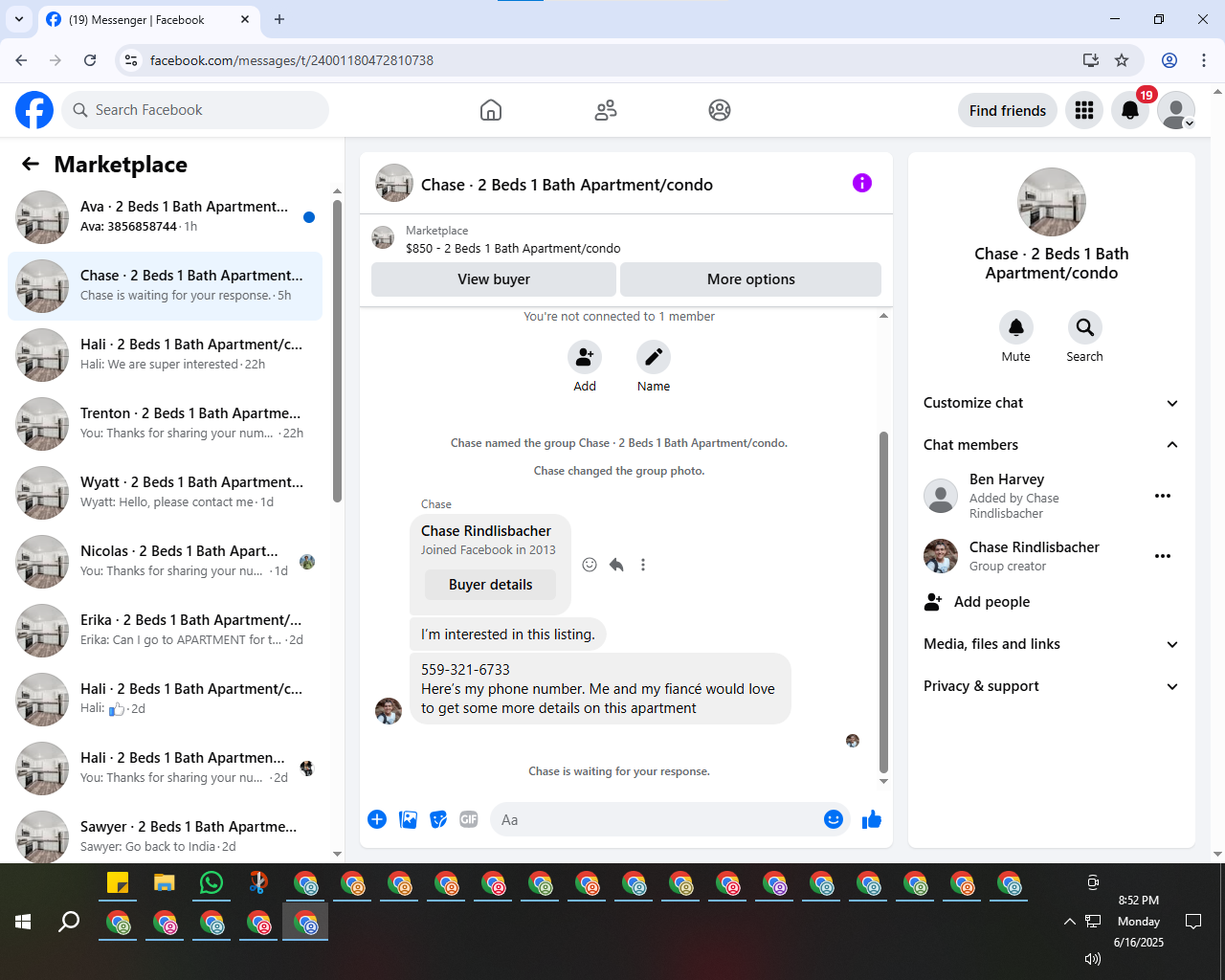The width and height of the screenshot is (1225, 980).
Task: Open the $850 Marketplace listing link
Action: point(513,248)
